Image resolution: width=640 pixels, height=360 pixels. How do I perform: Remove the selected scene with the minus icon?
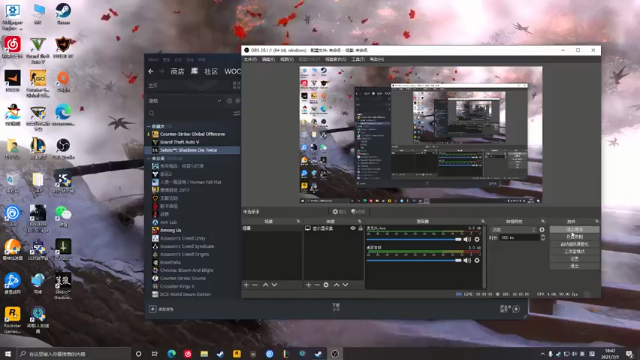point(255,284)
